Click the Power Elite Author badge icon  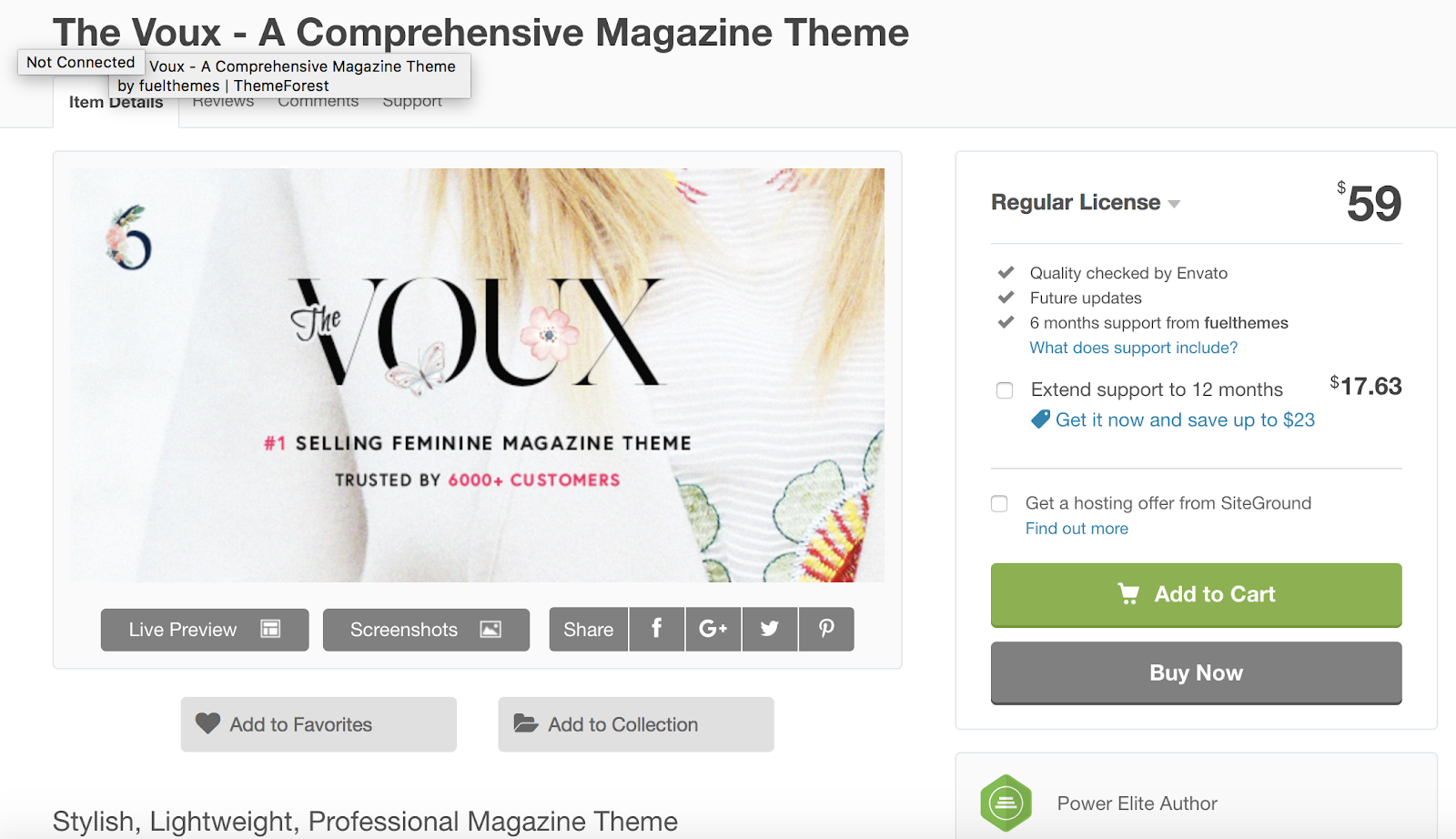[1006, 803]
